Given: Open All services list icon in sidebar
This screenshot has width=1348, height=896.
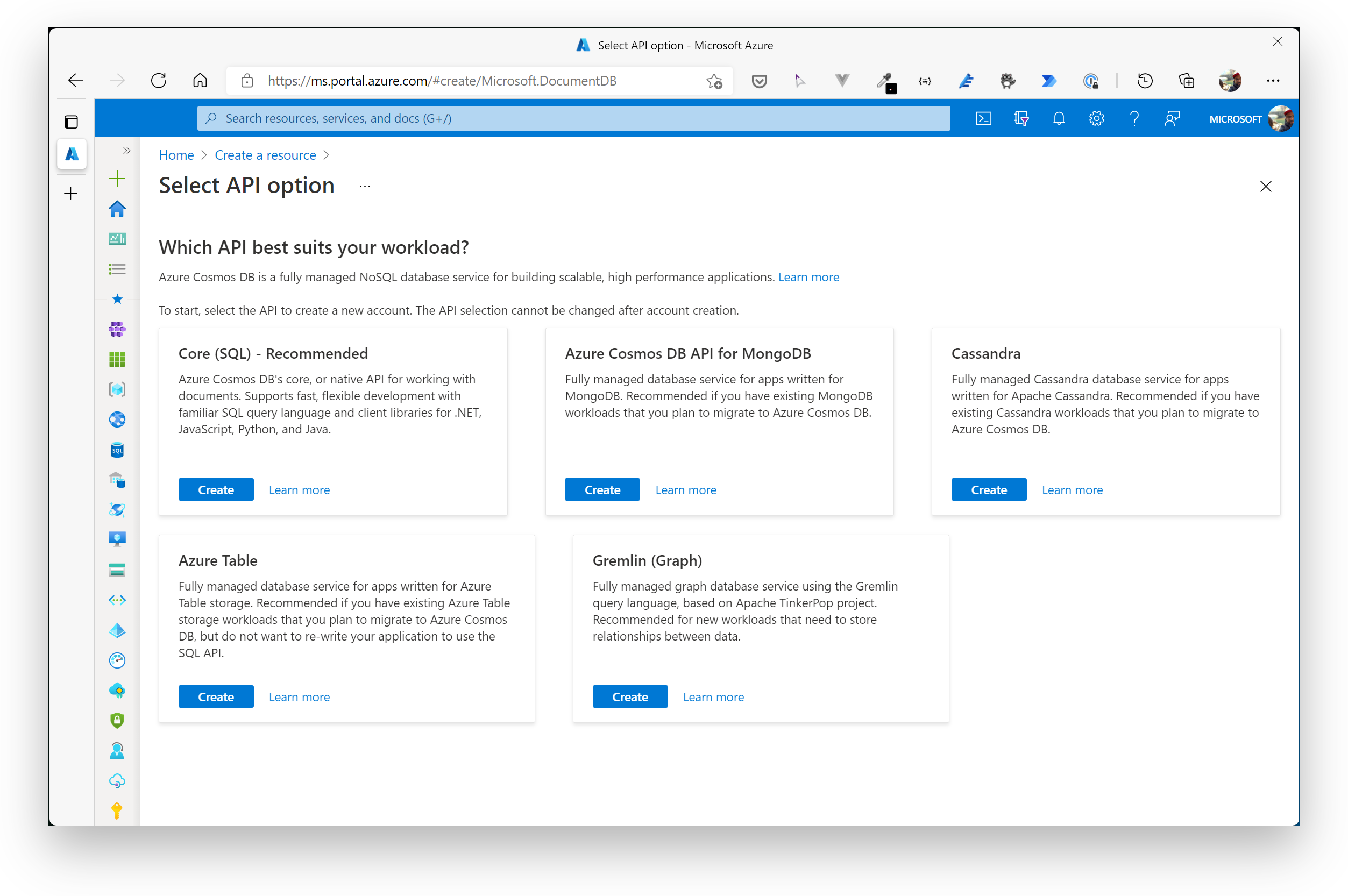Looking at the screenshot, I should tap(117, 269).
